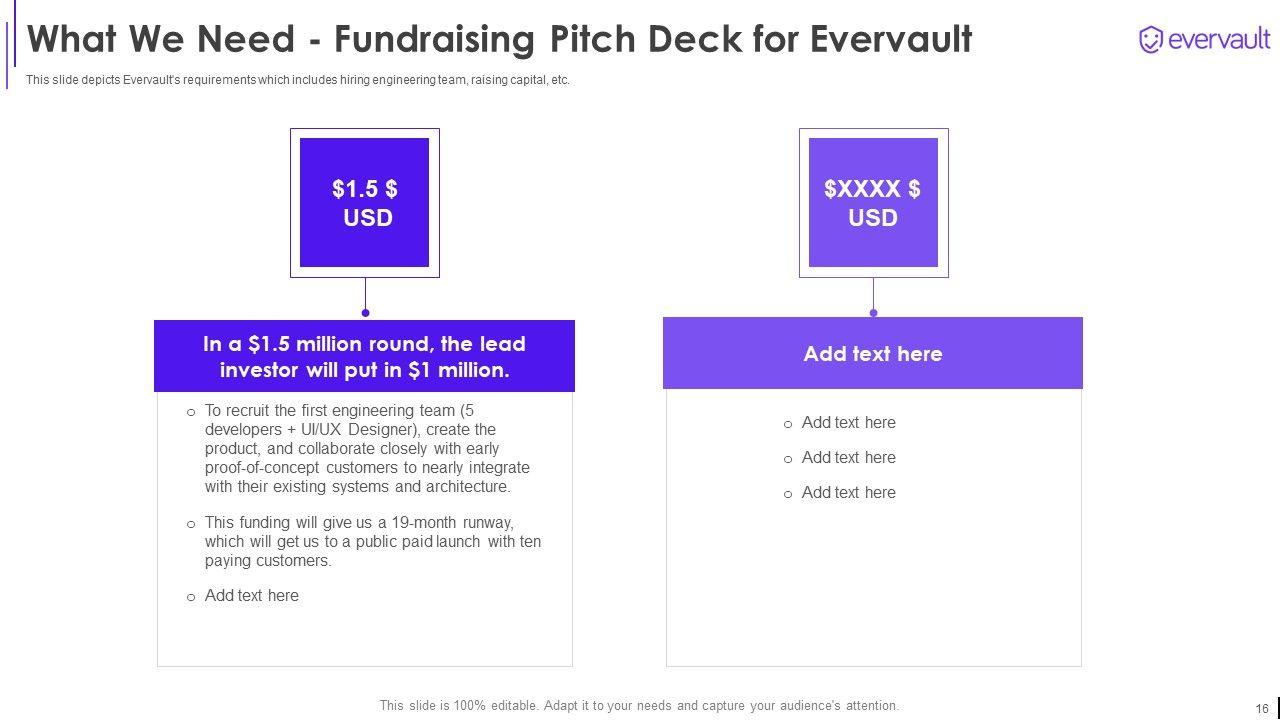Click the connector dot below the $1.5 square
The height and width of the screenshot is (720, 1280).
click(365, 313)
